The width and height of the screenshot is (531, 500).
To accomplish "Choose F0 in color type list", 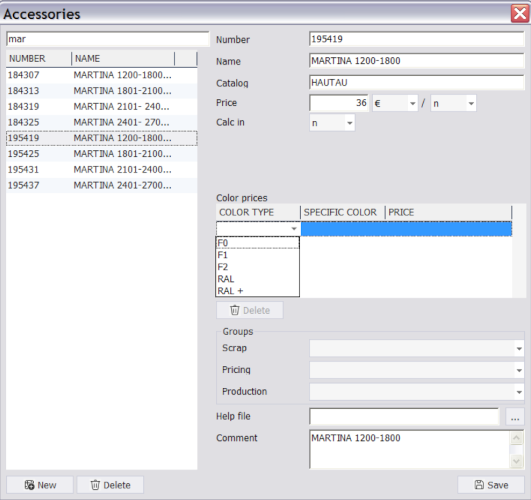I will pyautogui.click(x=257, y=243).
